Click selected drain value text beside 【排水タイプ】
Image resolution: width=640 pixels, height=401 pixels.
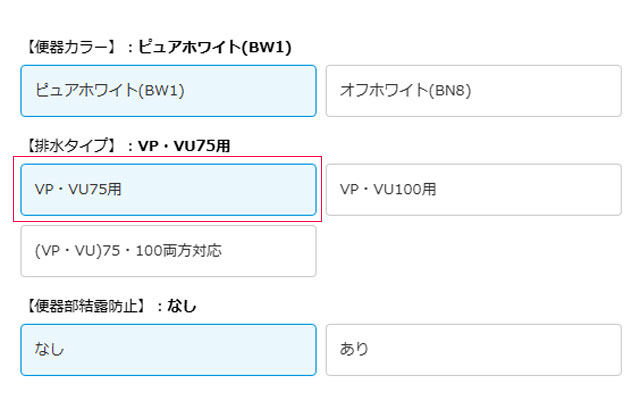184,146
